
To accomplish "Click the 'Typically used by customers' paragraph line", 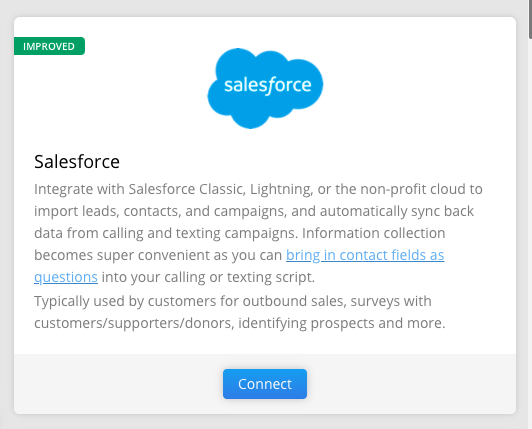I will coord(233,301).
